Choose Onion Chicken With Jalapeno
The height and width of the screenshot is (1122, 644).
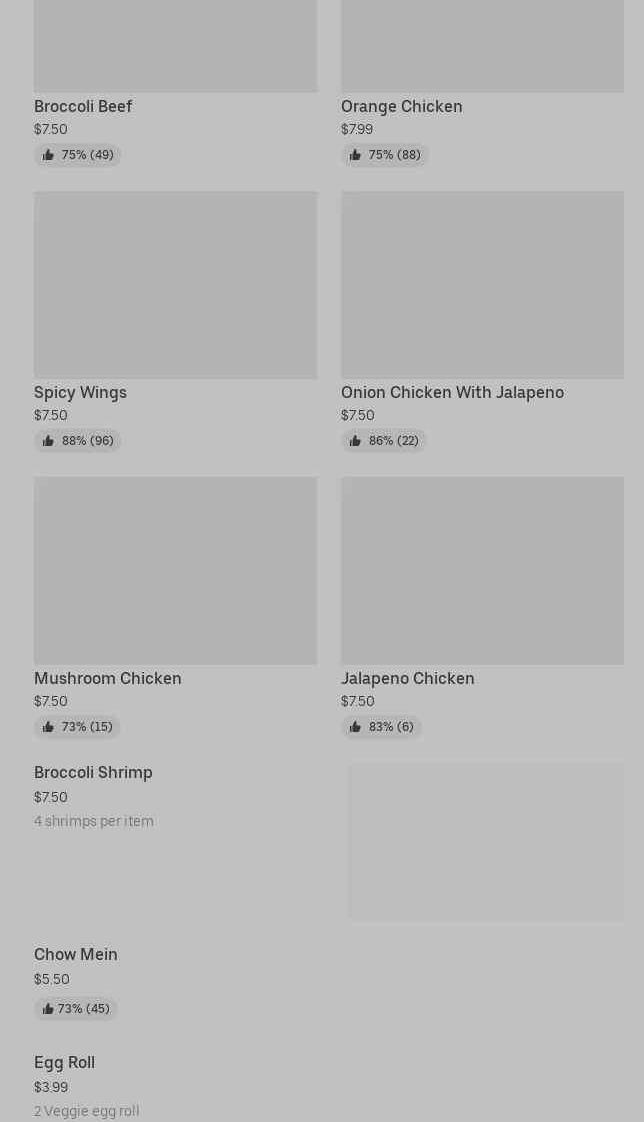[x=452, y=393]
